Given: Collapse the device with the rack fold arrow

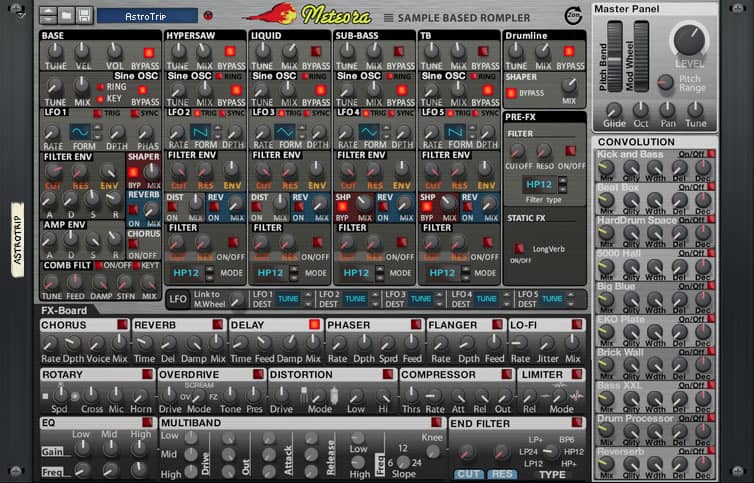Looking at the screenshot, I should pos(20,12).
